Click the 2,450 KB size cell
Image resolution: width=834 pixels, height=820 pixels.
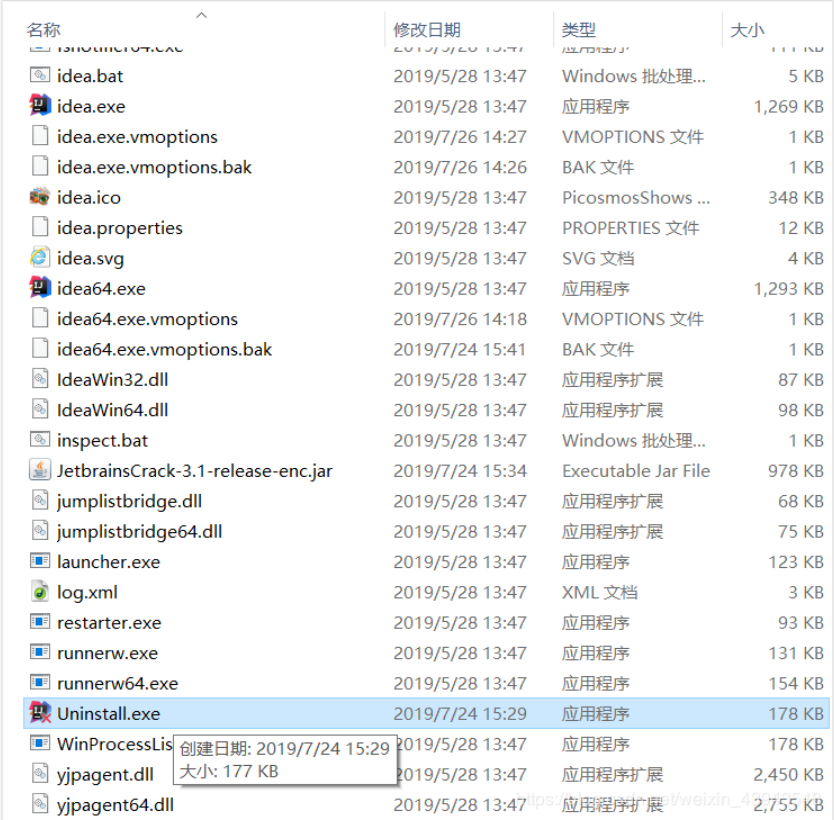[x=789, y=774]
